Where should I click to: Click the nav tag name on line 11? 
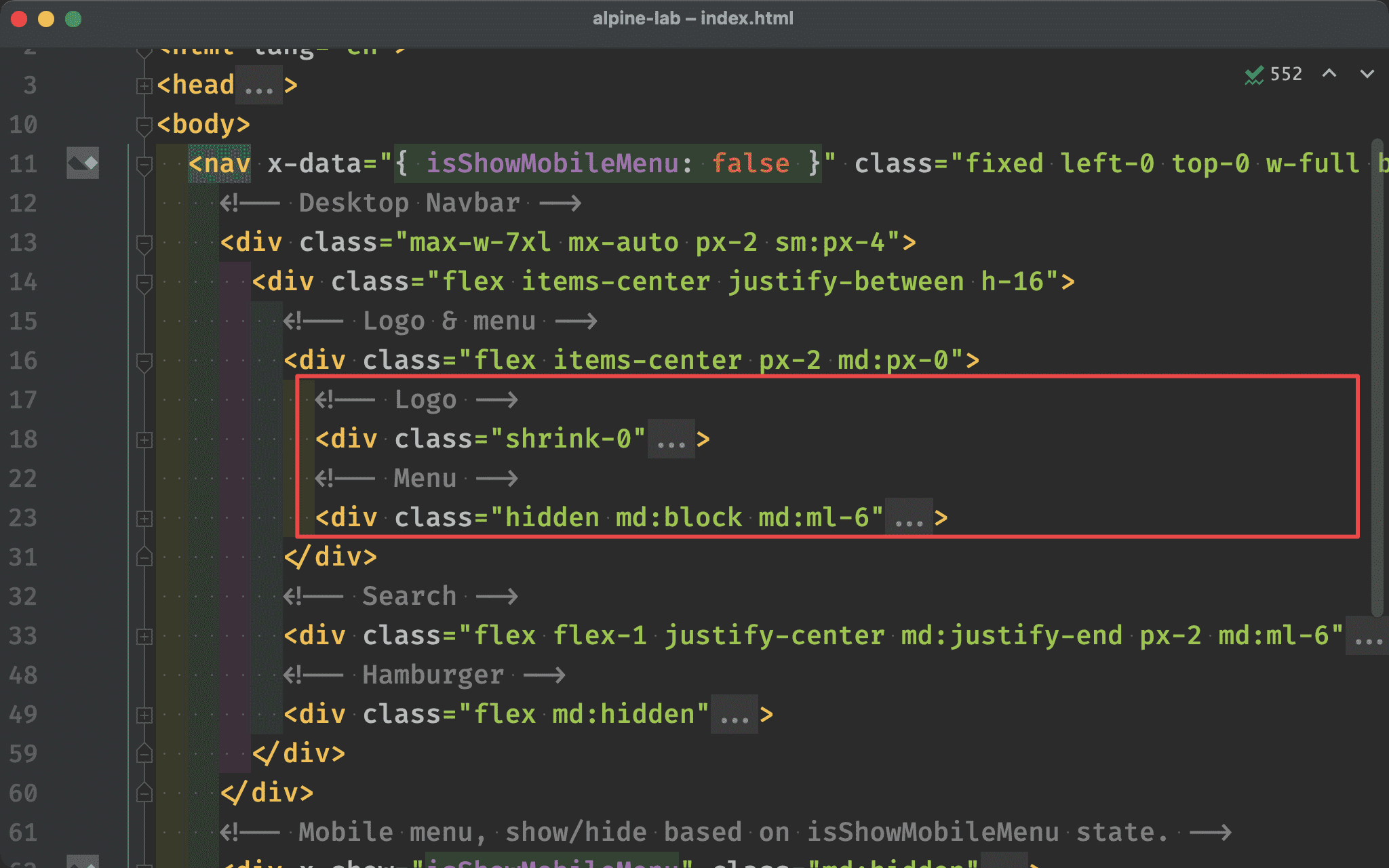point(227,163)
